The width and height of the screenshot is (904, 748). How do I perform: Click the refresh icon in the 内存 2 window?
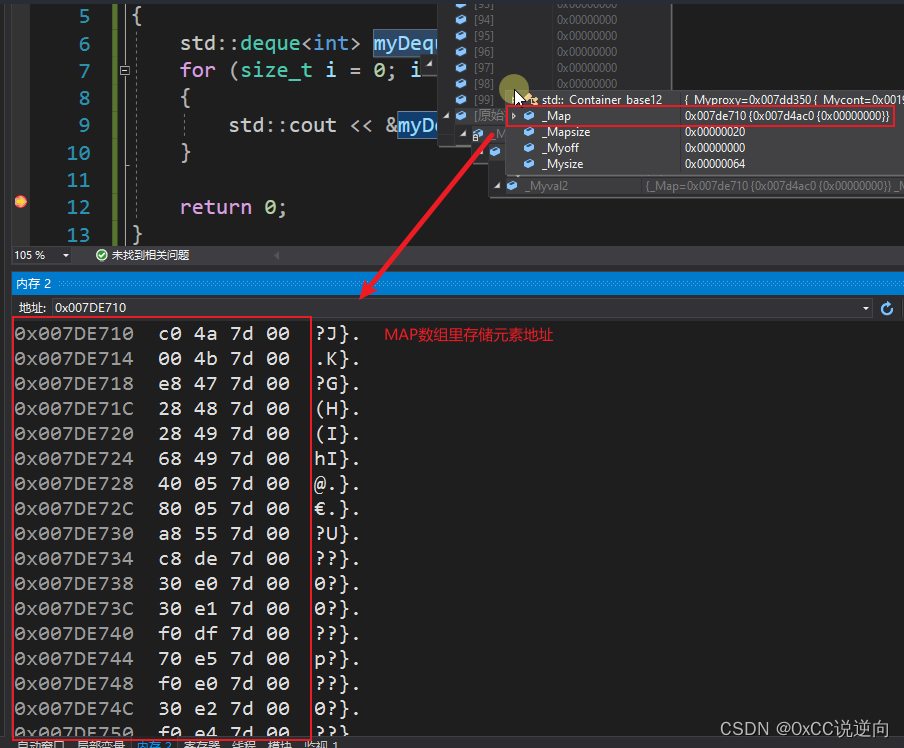click(x=887, y=309)
